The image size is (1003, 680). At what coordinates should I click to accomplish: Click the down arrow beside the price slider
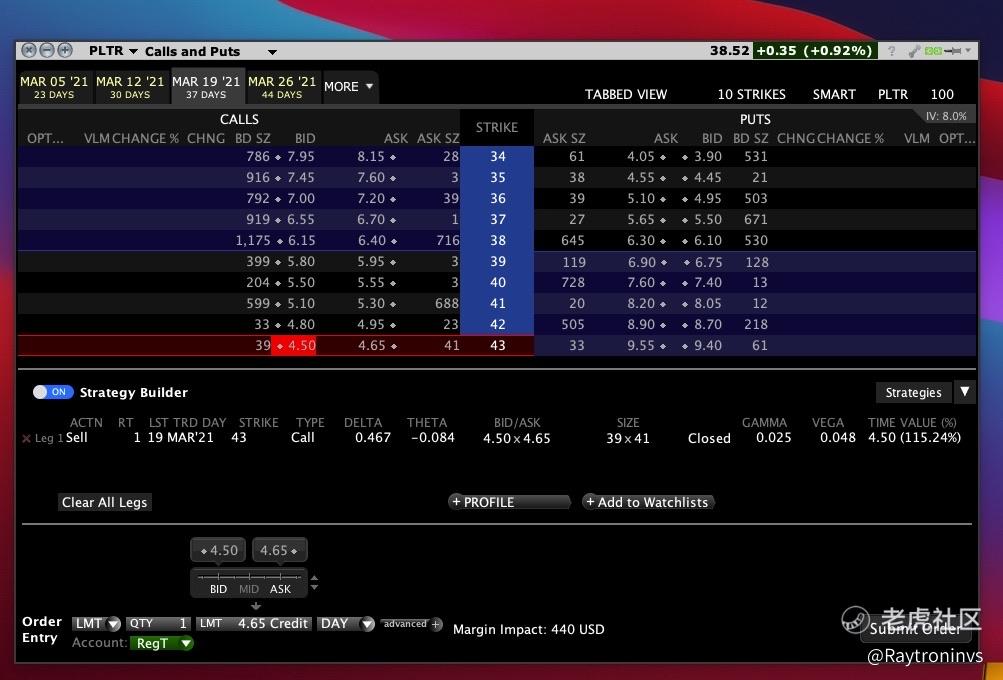[314, 587]
